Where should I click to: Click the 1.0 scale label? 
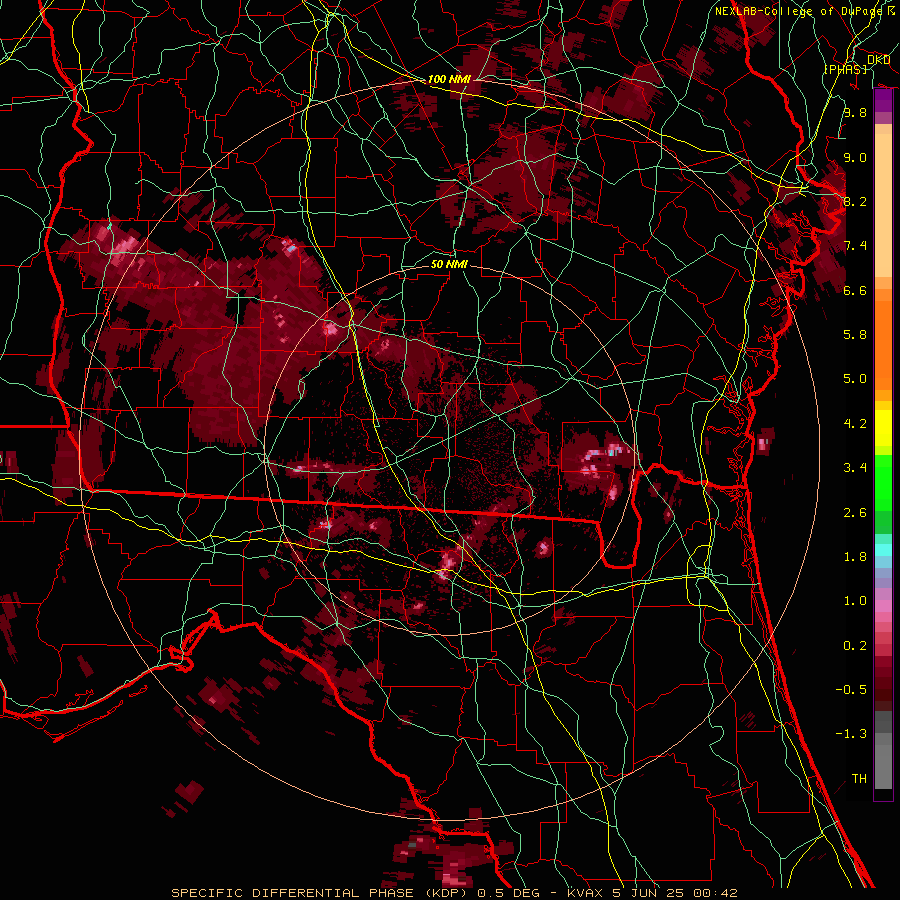point(855,601)
